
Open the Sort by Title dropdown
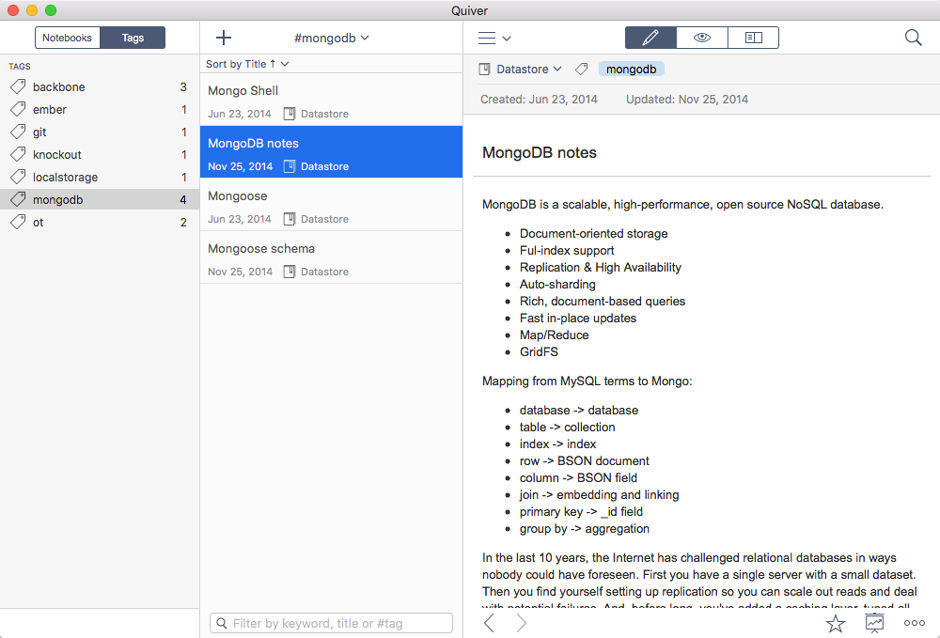pyautogui.click(x=247, y=64)
